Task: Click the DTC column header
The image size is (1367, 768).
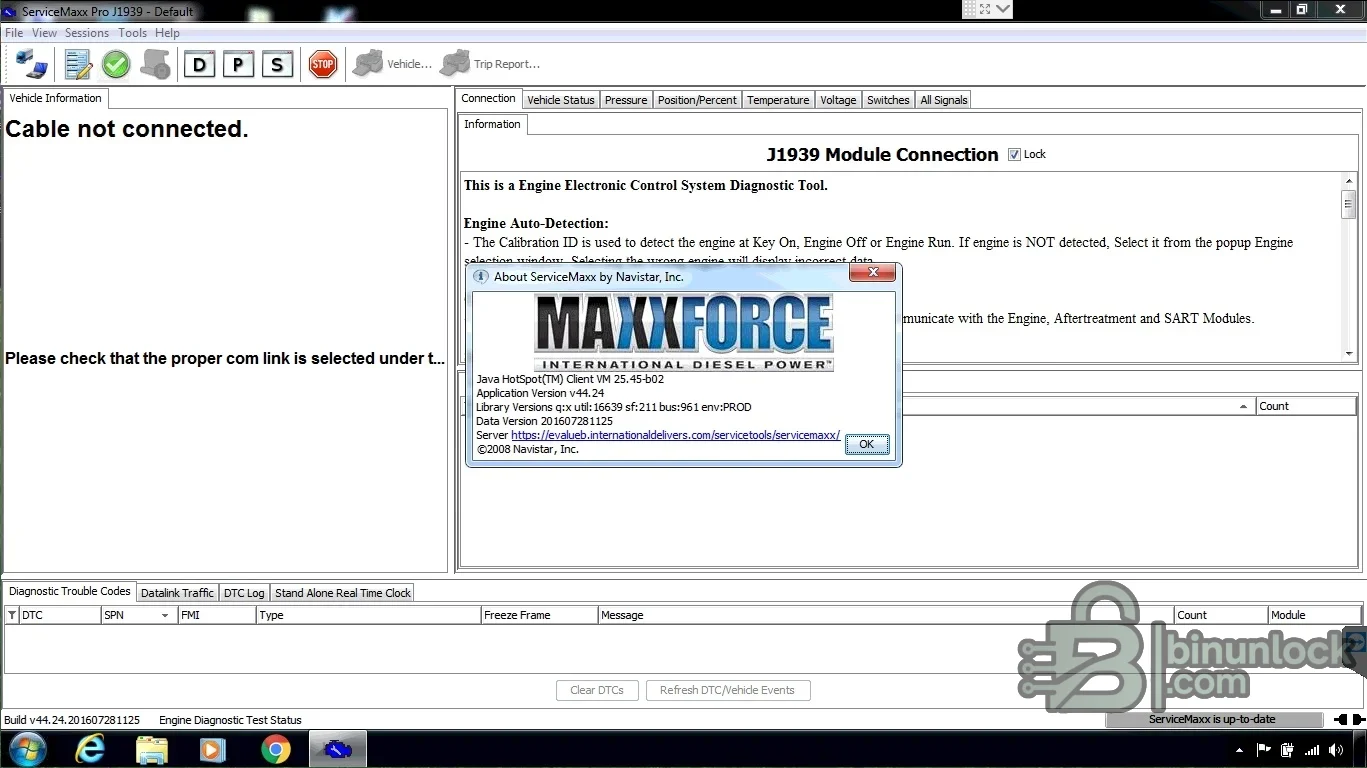Action: tap(59, 615)
